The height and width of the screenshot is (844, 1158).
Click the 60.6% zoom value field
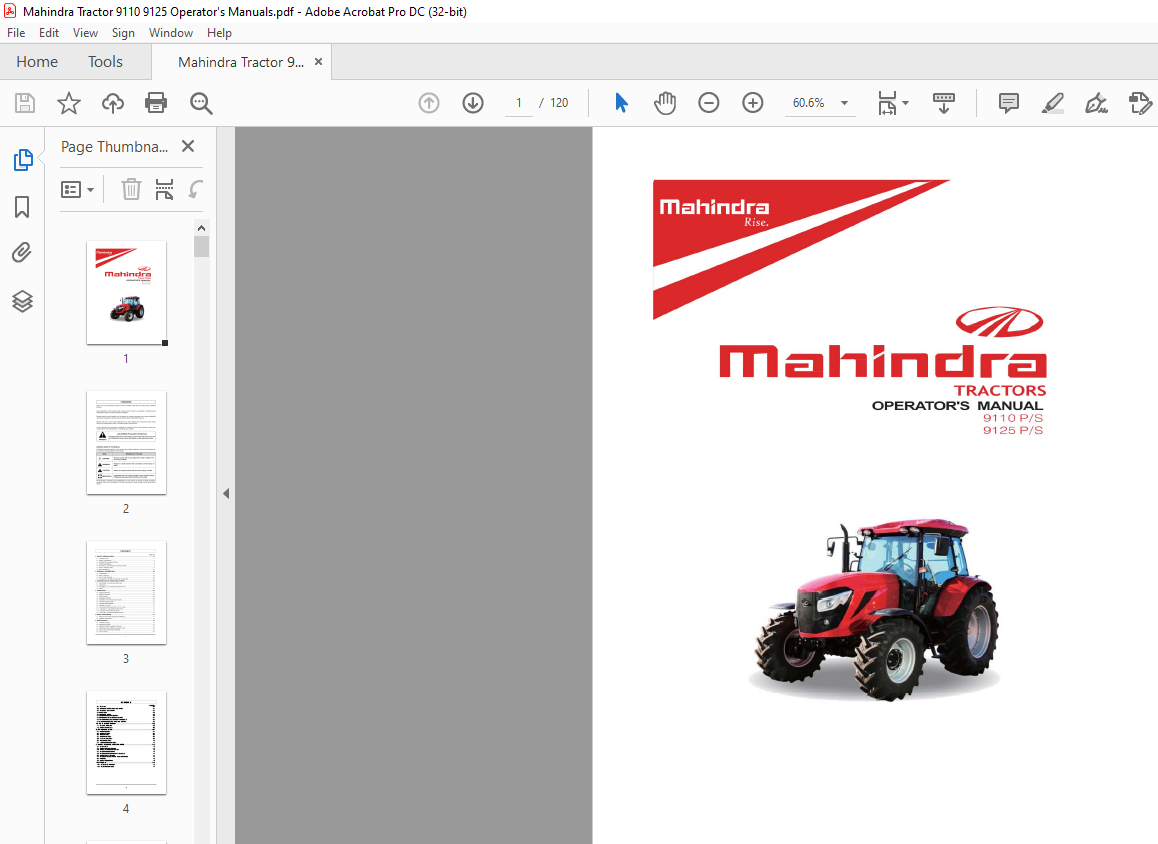809,103
